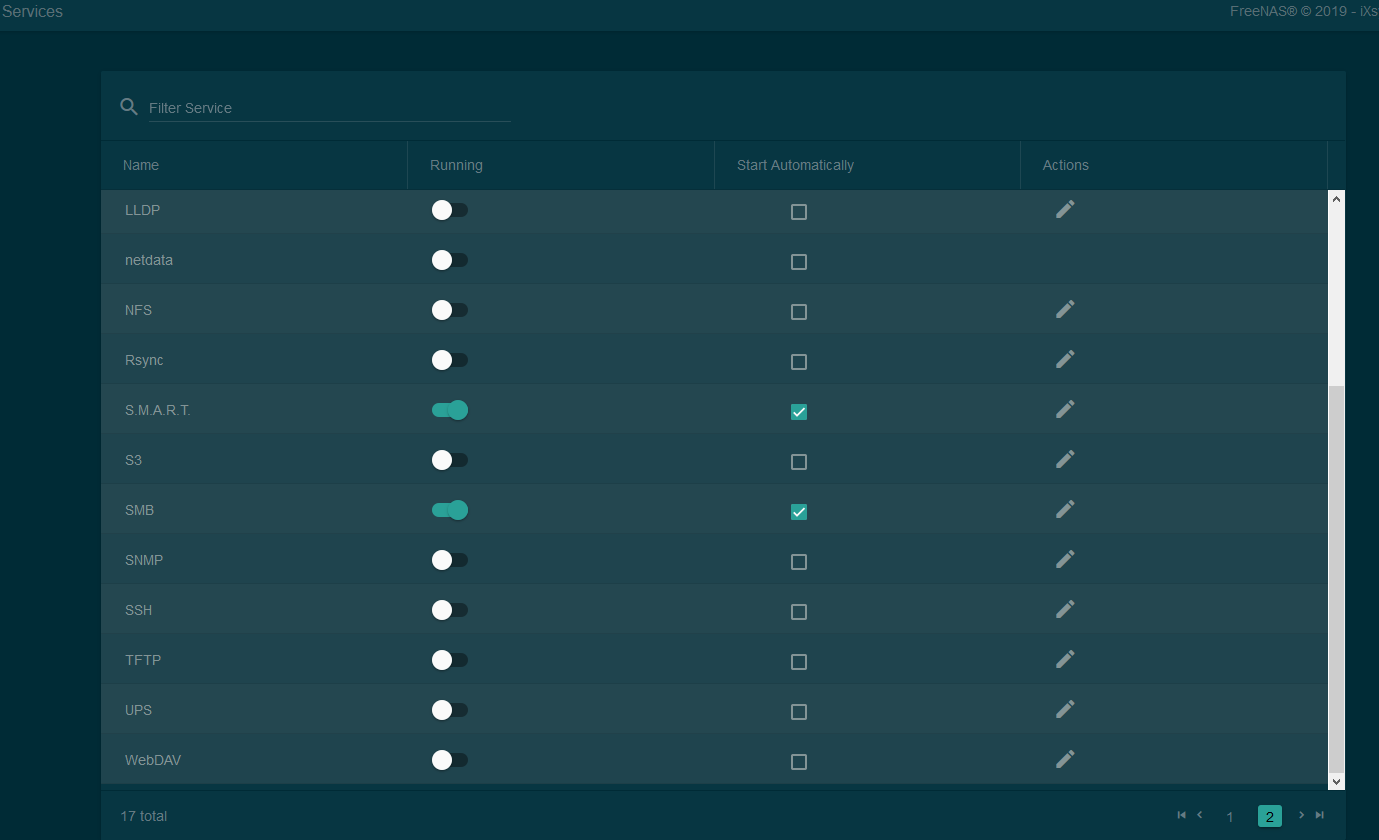This screenshot has height=840, width=1379.
Task: Check Start Automatically for S3
Action: 799,462
